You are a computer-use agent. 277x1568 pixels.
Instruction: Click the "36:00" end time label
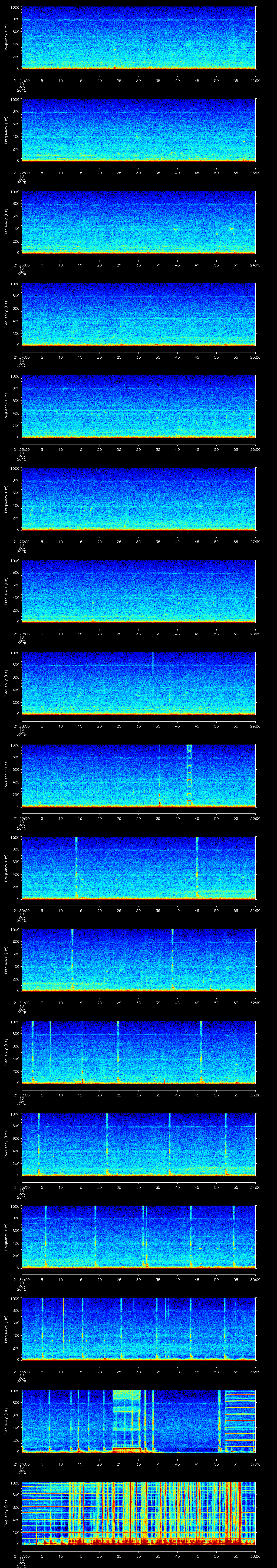[x=256, y=1372]
